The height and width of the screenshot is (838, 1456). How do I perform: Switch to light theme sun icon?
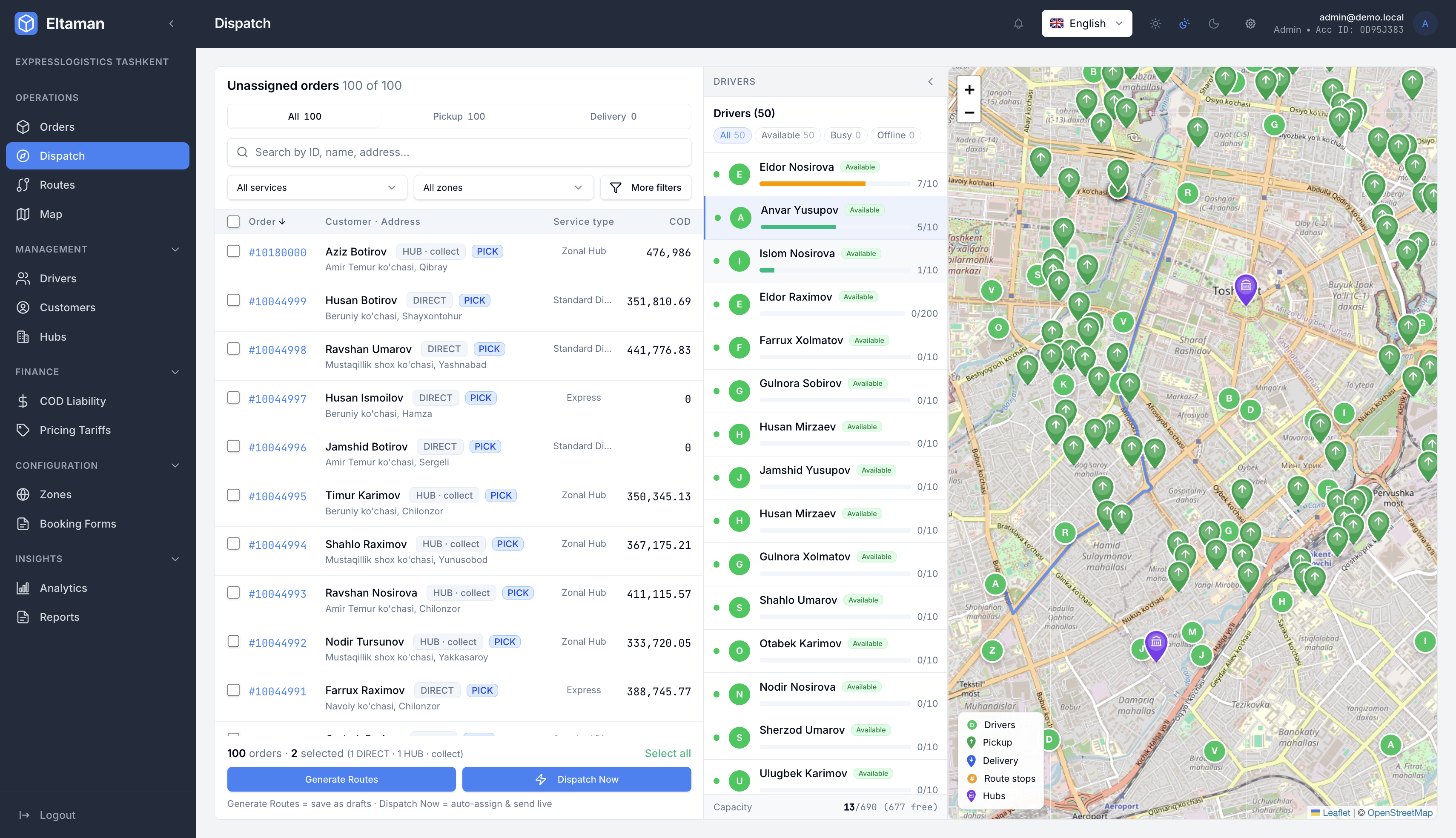tap(1155, 23)
